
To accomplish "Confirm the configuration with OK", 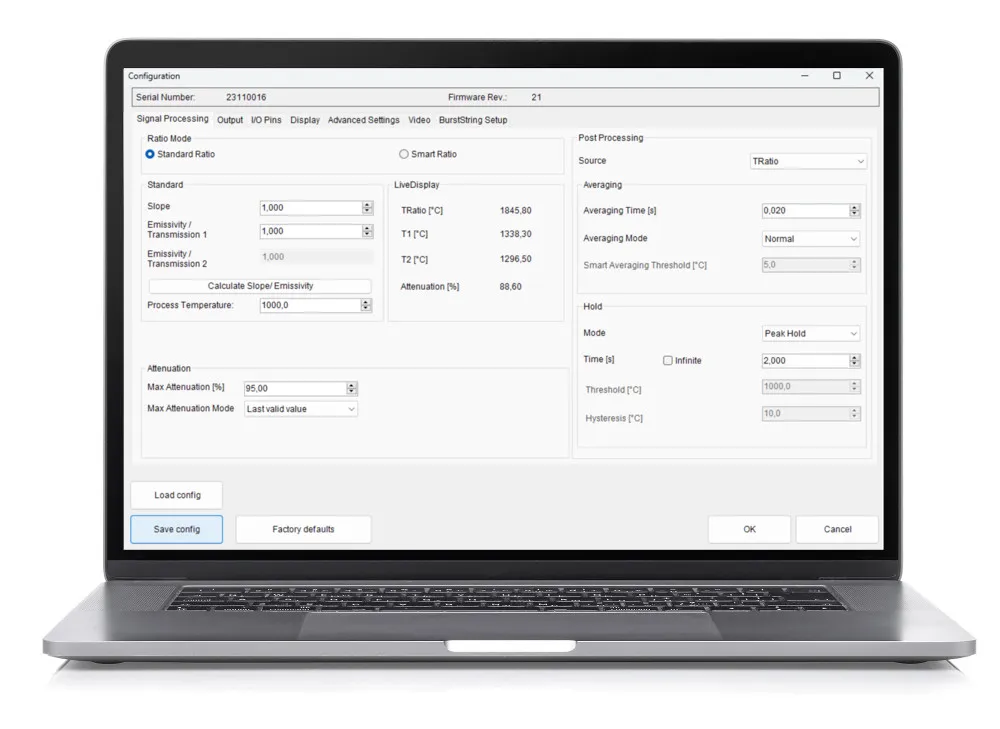I will (x=749, y=529).
